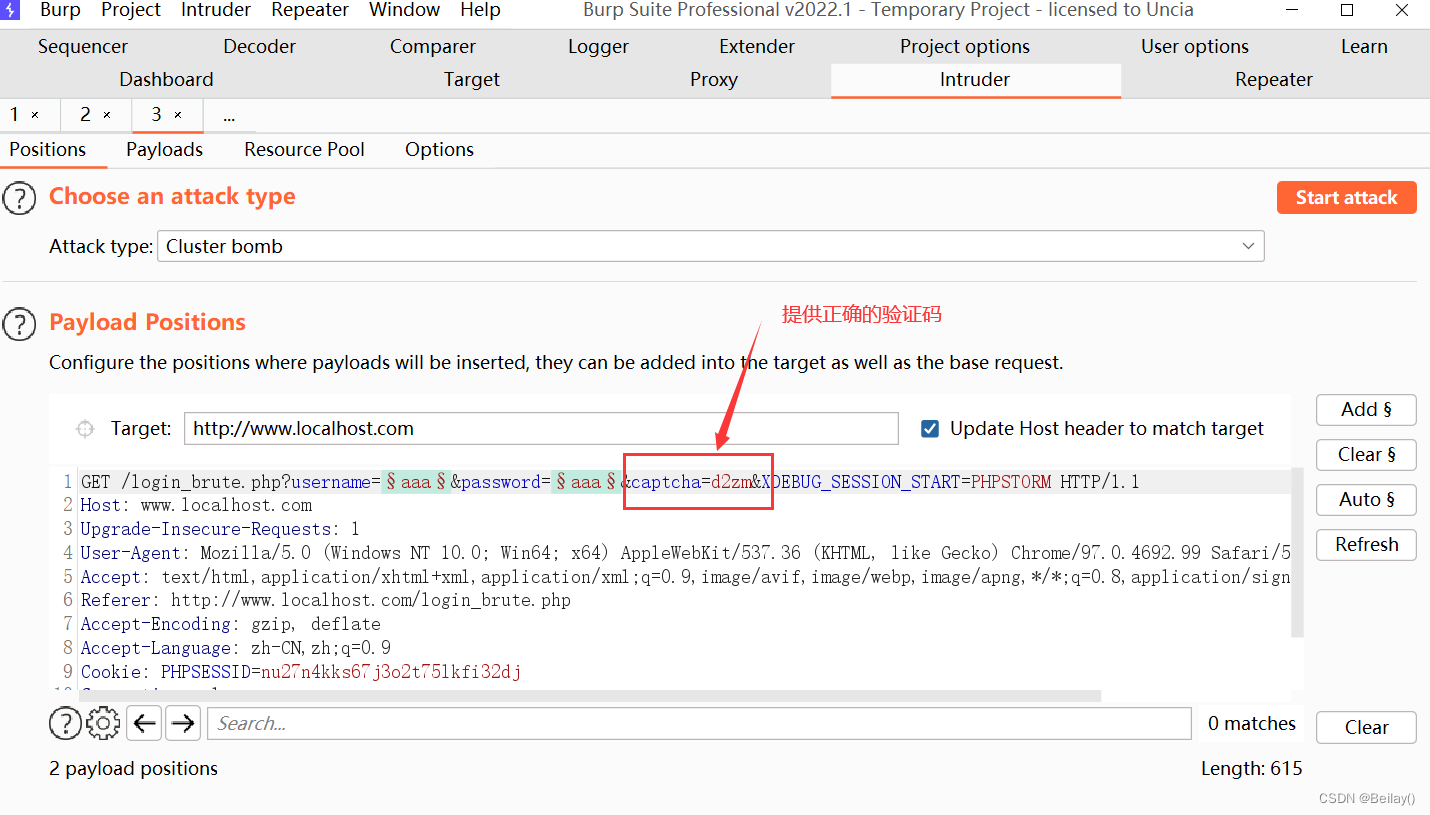Go to previous search match arrow
The height and width of the screenshot is (815, 1430).
[x=145, y=723]
